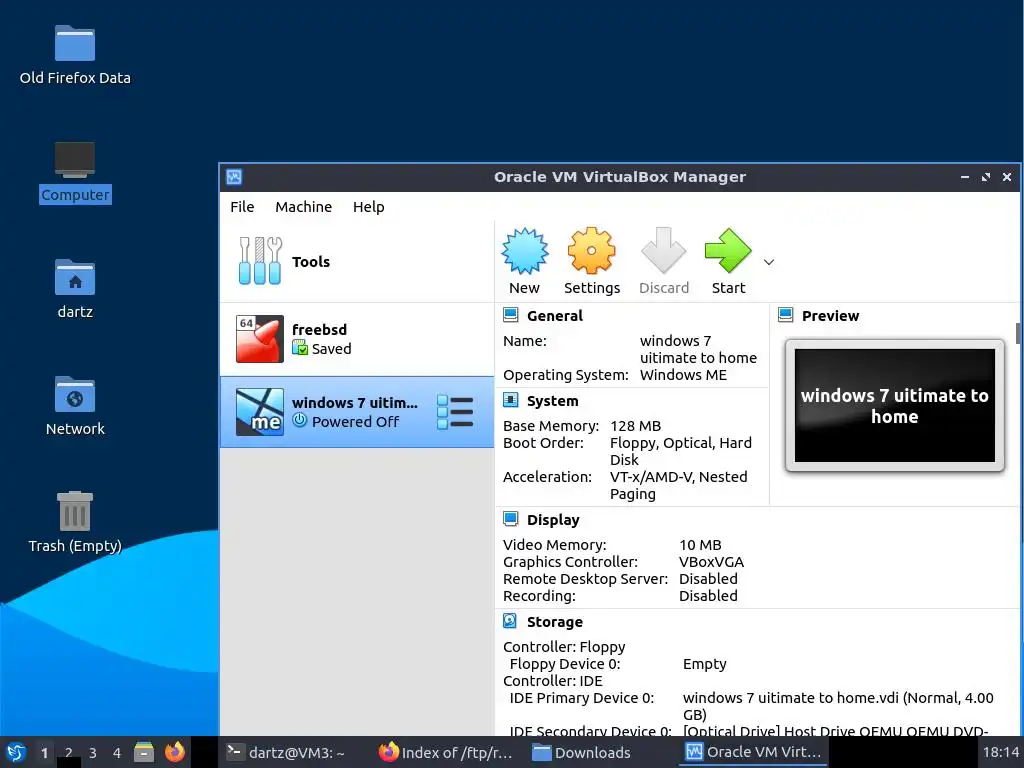Start the VM with the green arrow

[728, 251]
